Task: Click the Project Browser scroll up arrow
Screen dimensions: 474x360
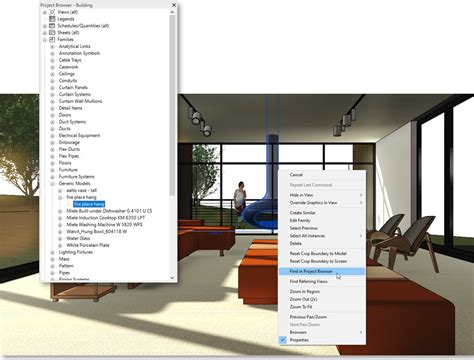Action: (172, 12)
